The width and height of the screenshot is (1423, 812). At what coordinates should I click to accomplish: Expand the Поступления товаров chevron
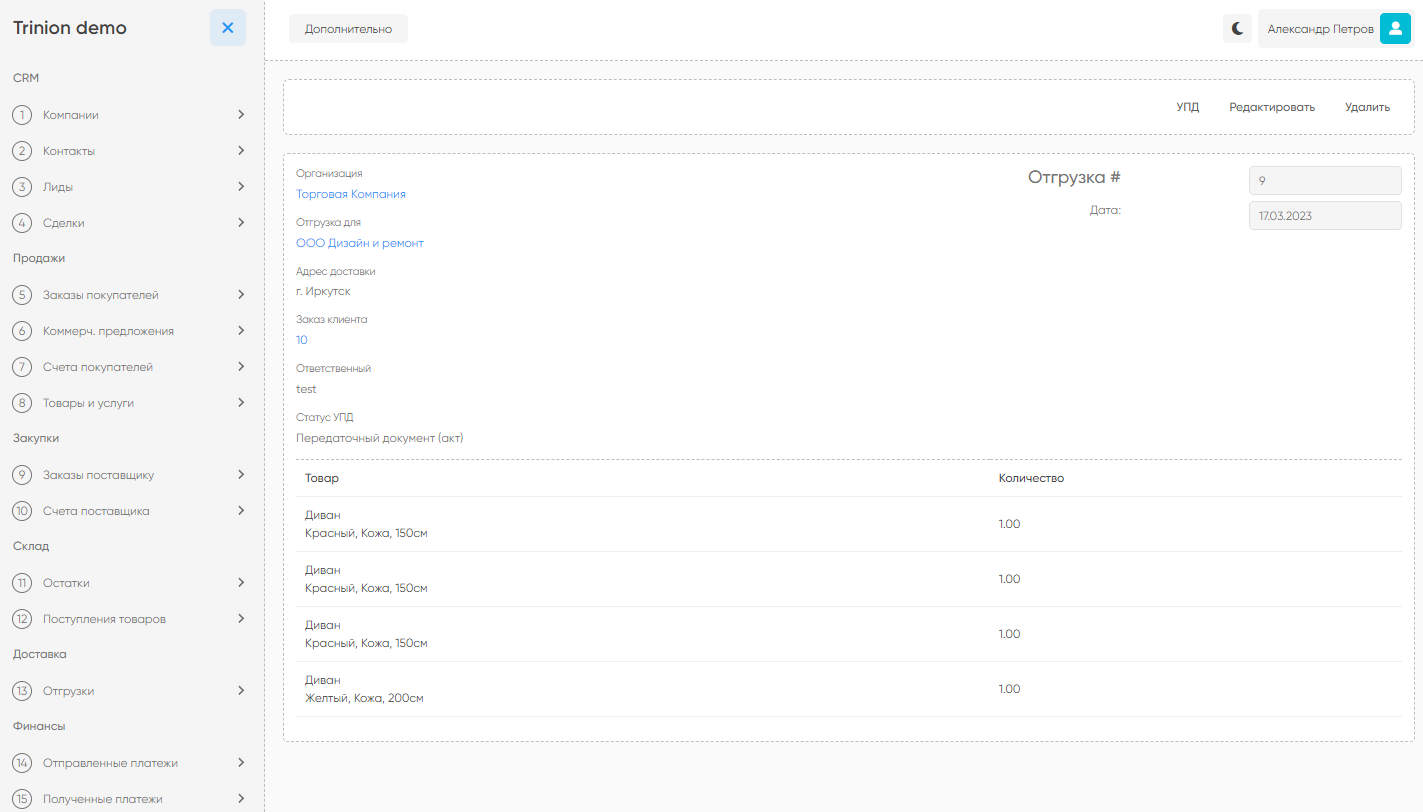241,618
